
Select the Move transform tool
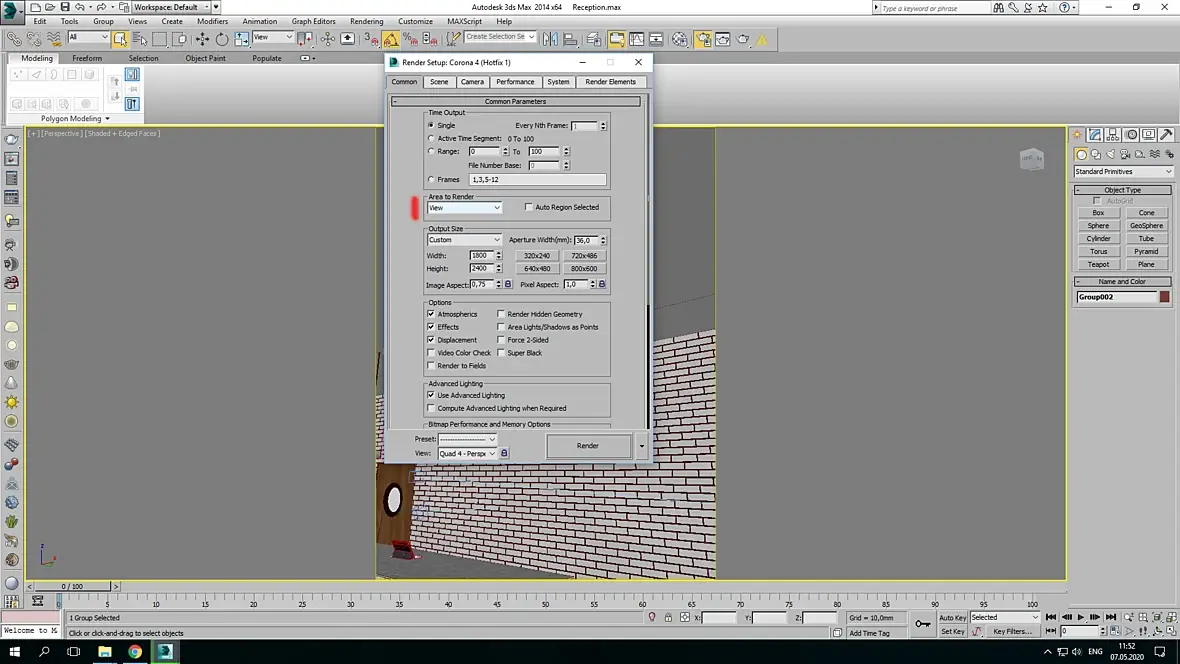pos(202,39)
